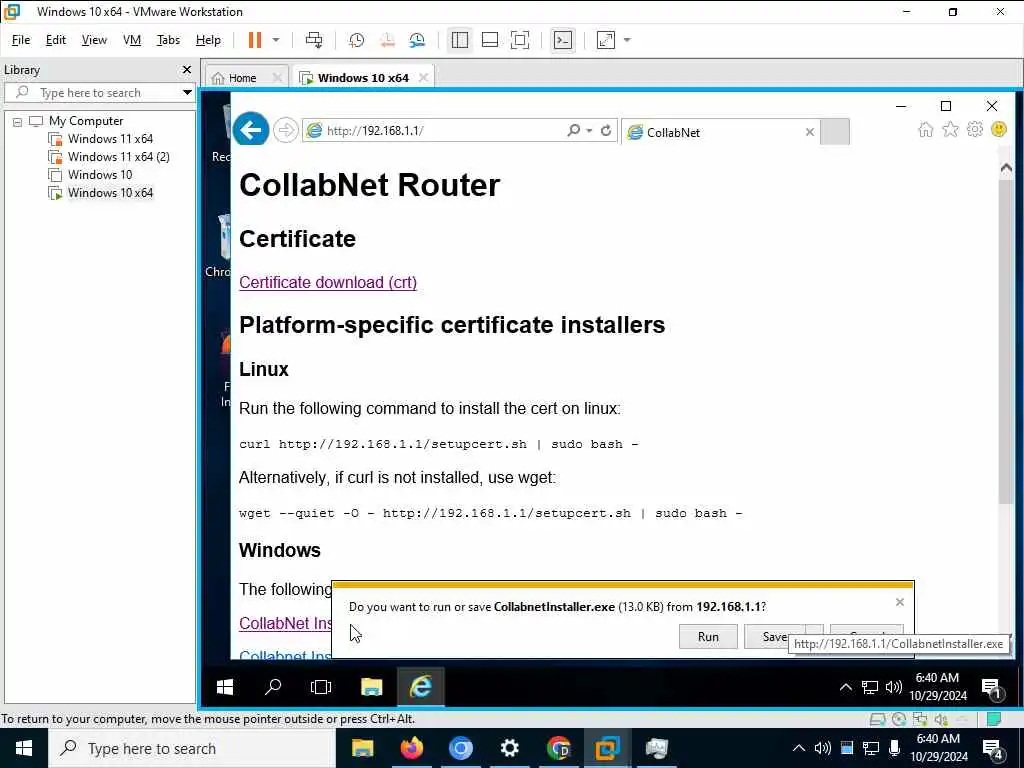Send Ctrl+Alt+Del to the virtual machine
The height and width of the screenshot is (768, 1024).
coord(314,40)
